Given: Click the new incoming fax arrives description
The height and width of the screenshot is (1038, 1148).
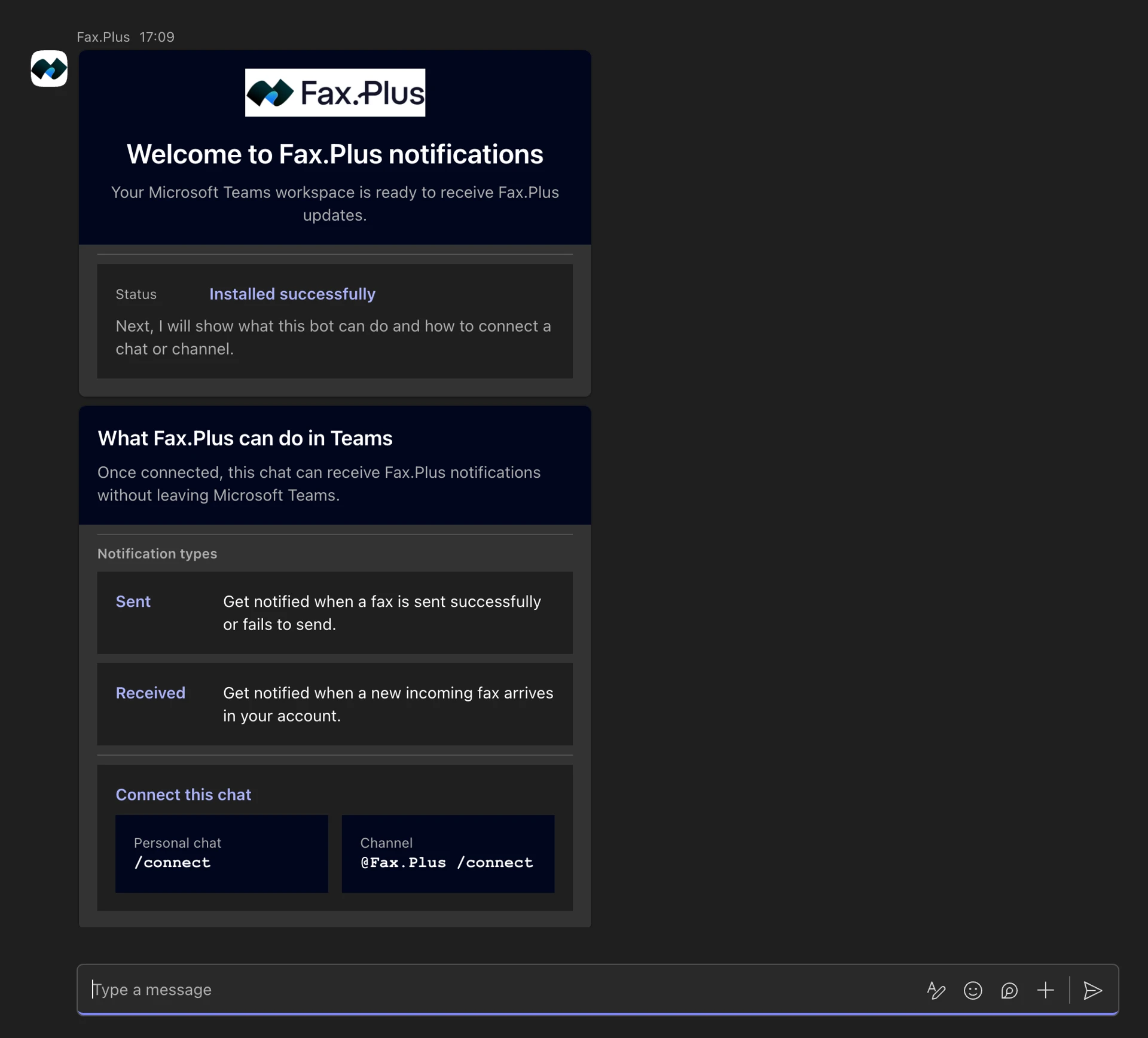Looking at the screenshot, I should (x=388, y=704).
